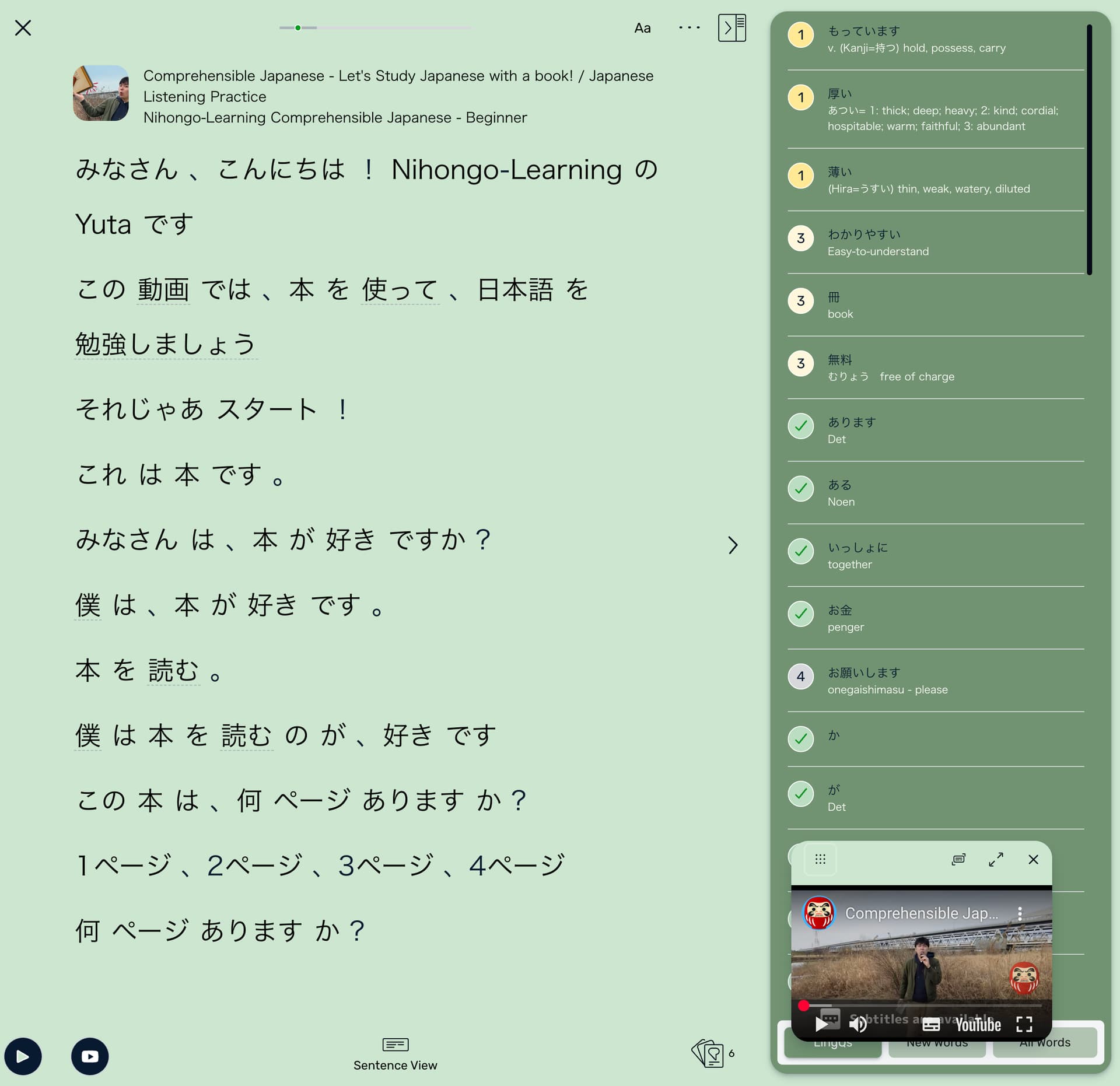
Task: Open the Aa font settings
Action: (642, 28)
